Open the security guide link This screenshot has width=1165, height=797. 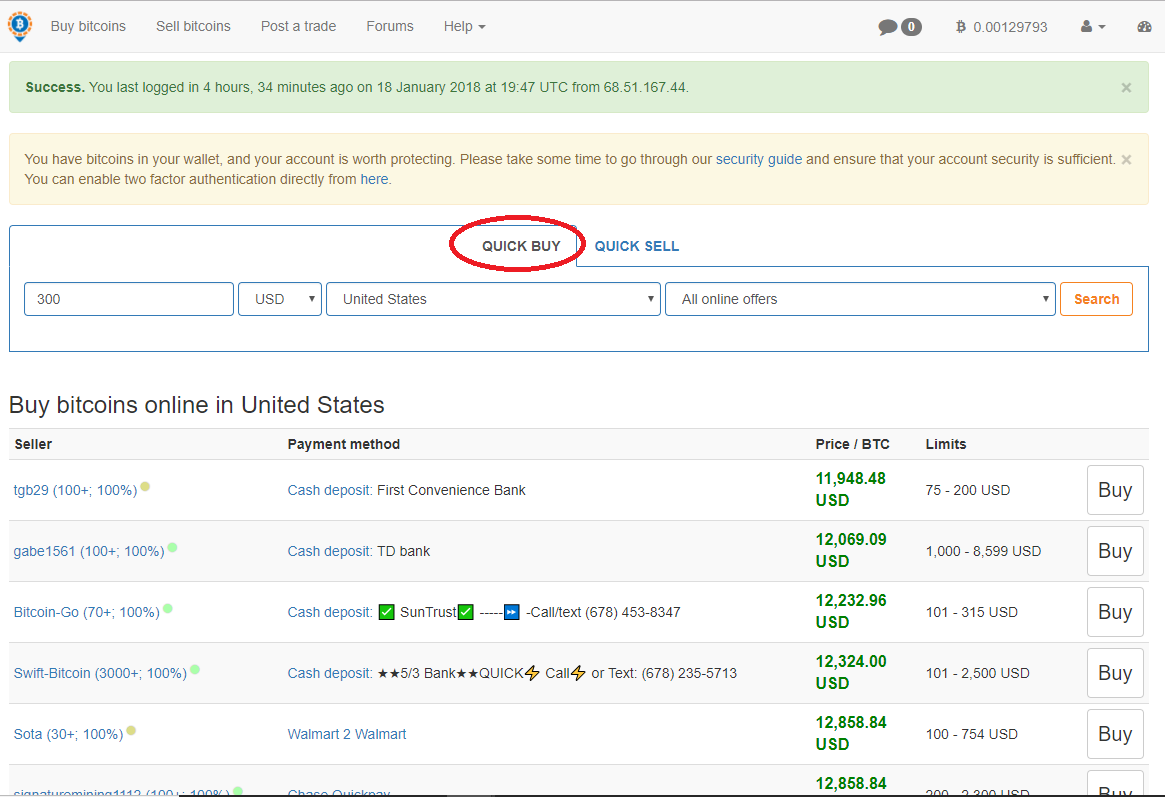point(758,159)
